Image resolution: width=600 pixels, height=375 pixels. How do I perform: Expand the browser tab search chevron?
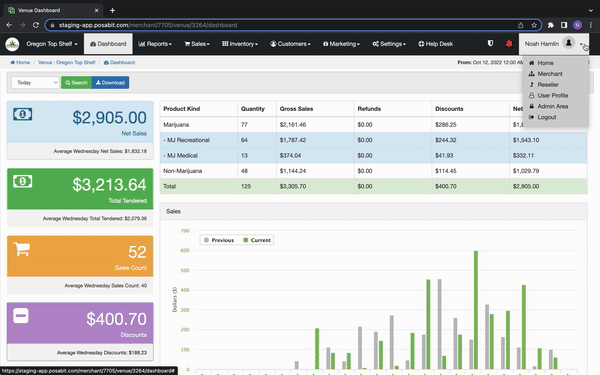(591, 10)
